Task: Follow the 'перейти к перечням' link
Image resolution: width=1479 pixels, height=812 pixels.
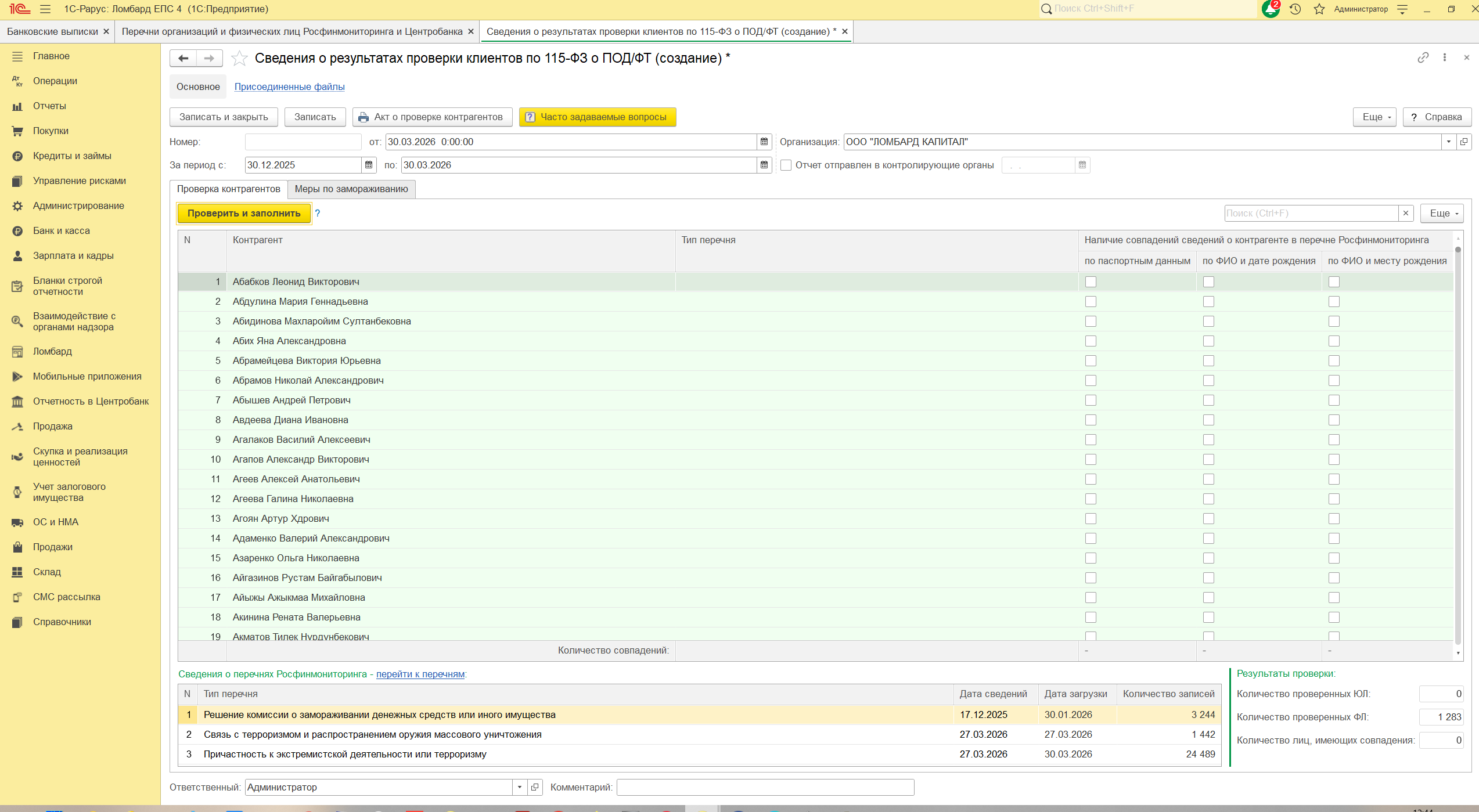Action: (x=420, y=674)
